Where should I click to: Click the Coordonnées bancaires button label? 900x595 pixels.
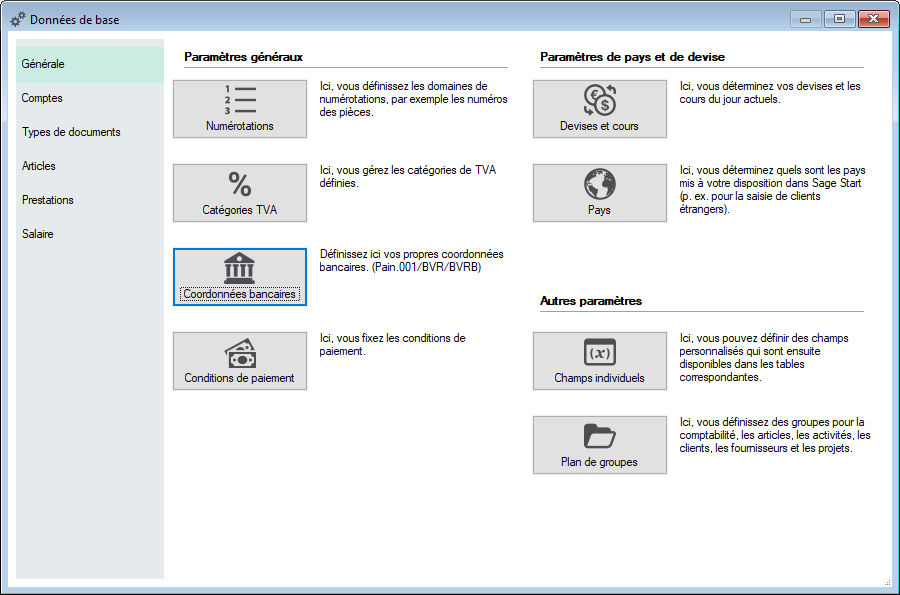(x=239, y=294)
